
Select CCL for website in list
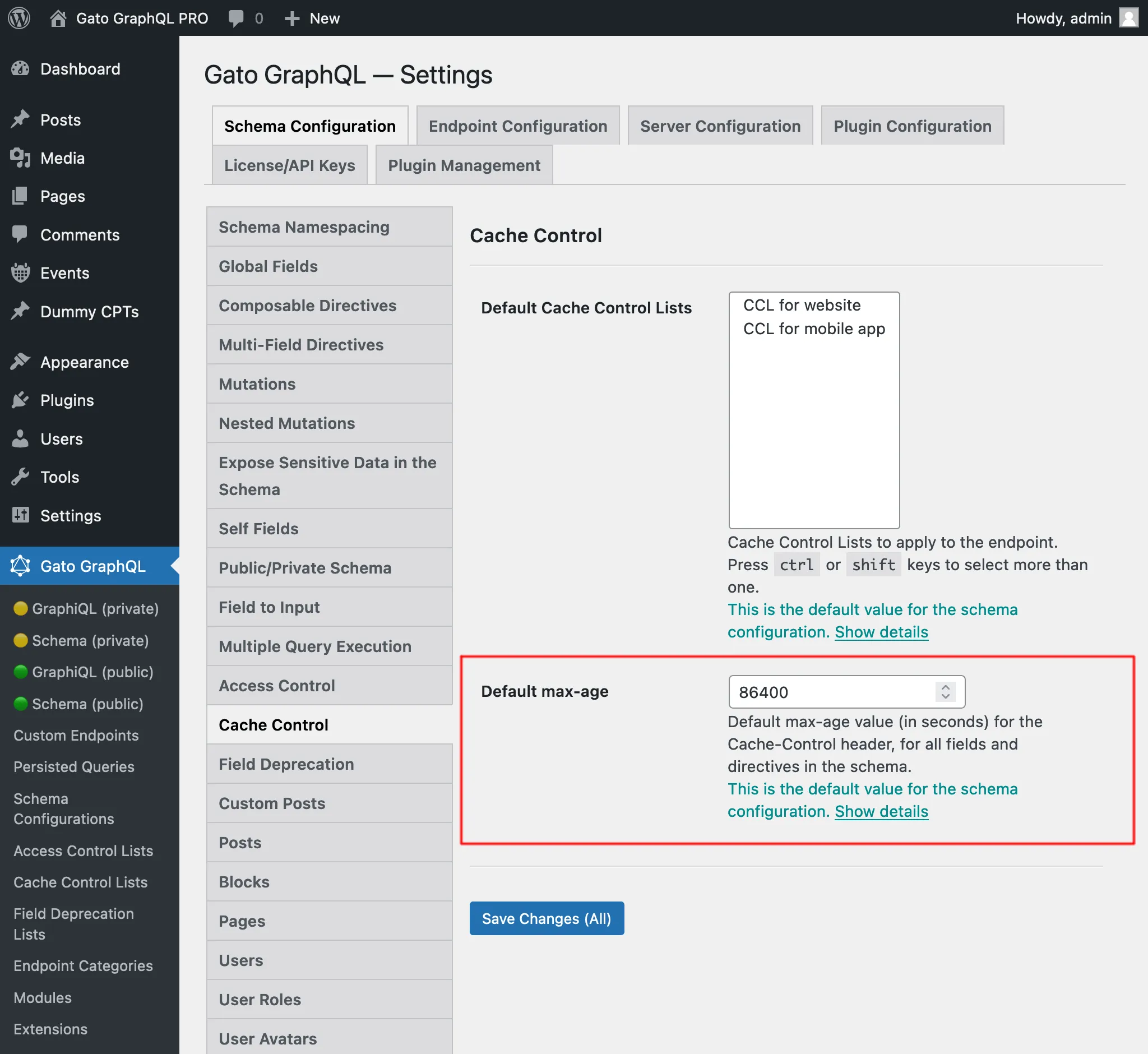(x=814, y=305)
